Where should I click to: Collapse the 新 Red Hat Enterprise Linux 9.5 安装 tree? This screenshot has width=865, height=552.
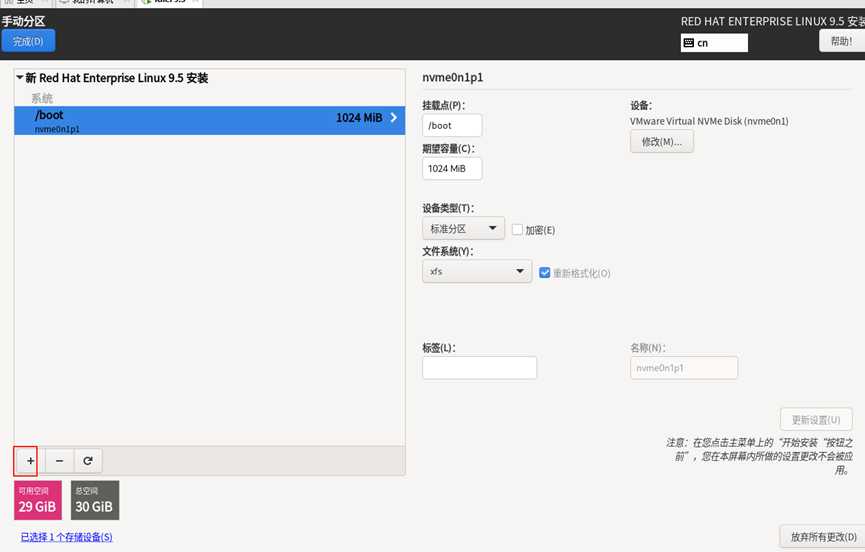coord(20,78)
